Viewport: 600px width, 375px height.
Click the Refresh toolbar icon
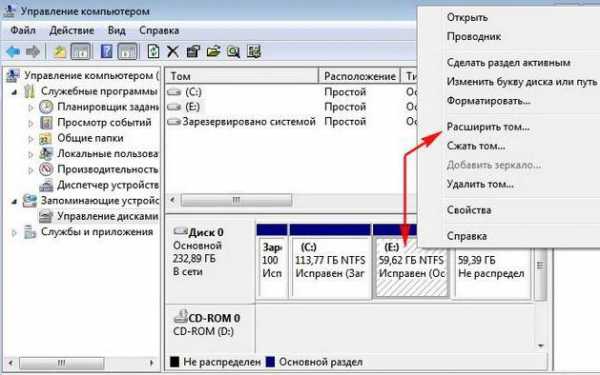coord(153,51)
